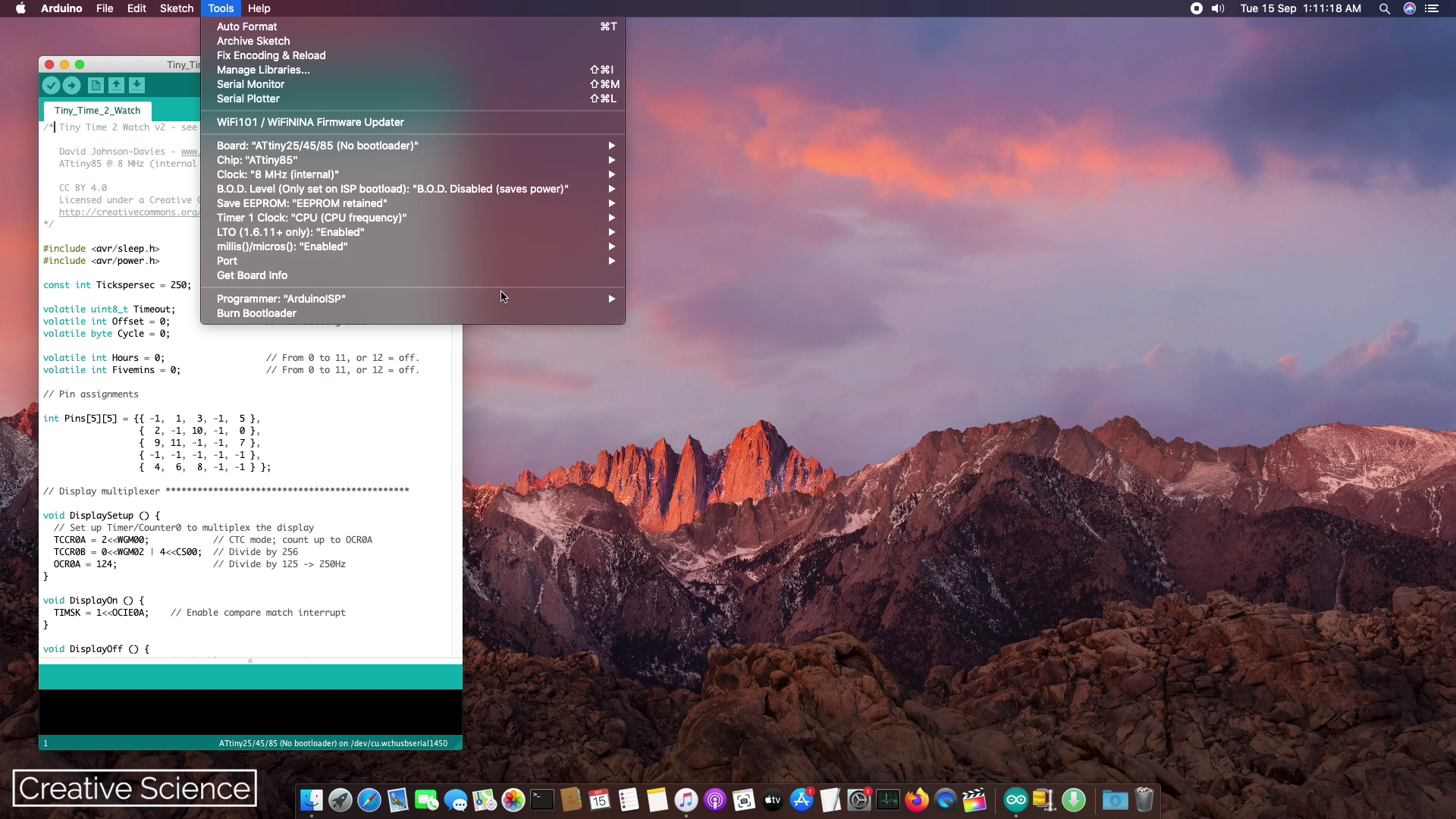Screen dimensions: 1456x819
Task: Click the line 'const int Tickspersec = 250;'
Action: [117, 285]
